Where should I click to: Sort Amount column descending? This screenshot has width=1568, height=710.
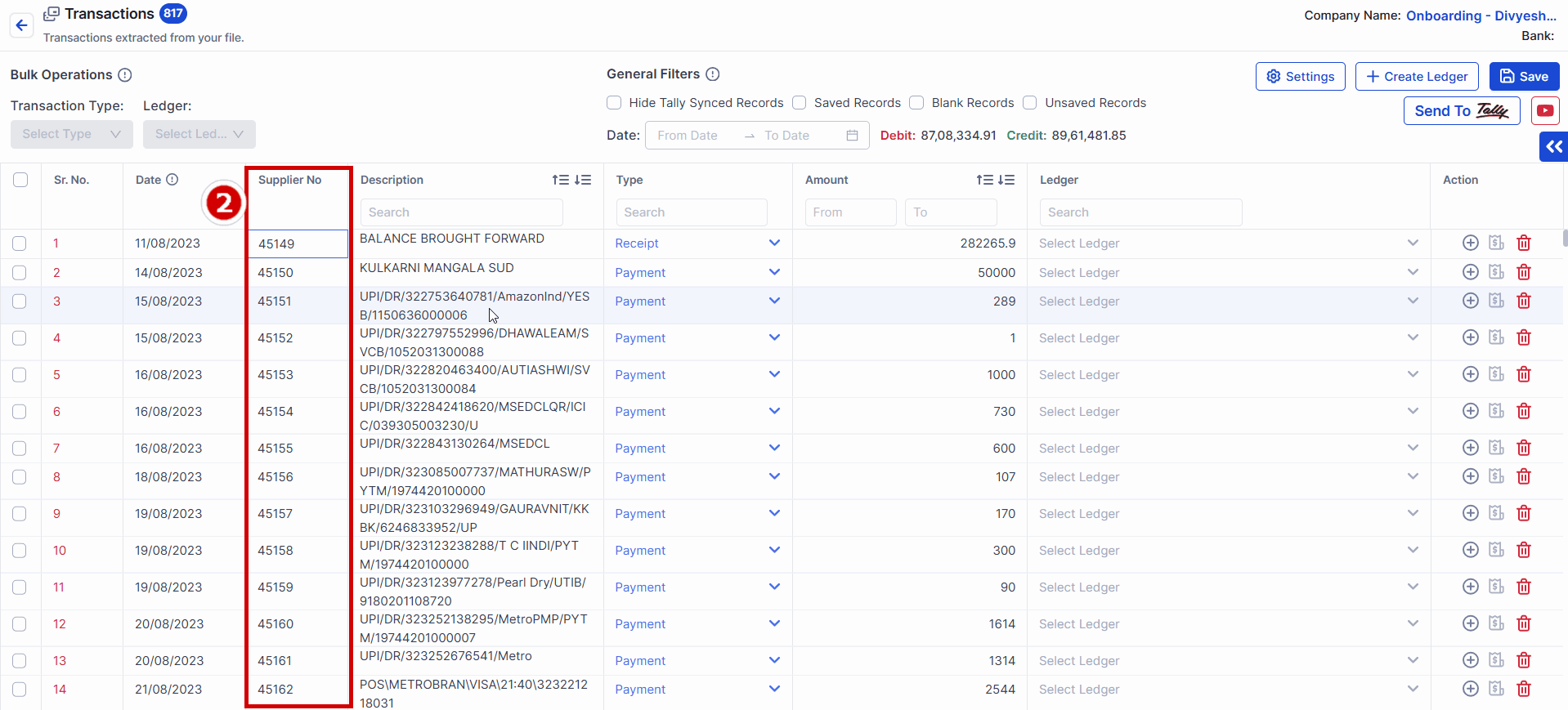pos(1006,180)
